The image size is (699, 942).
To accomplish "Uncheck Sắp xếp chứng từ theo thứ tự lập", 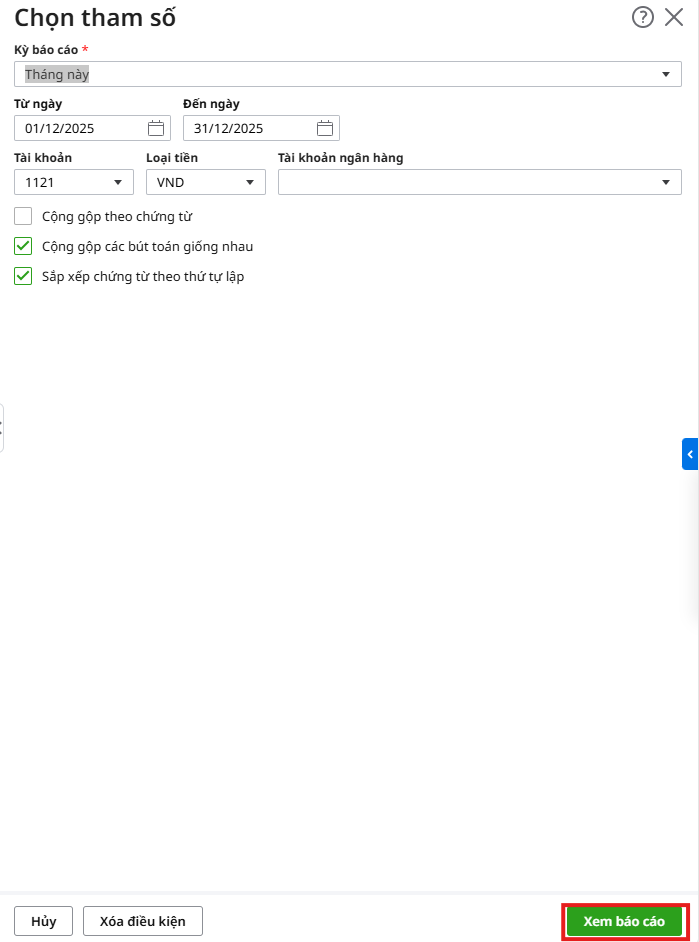I will click(x=24, y=276).
